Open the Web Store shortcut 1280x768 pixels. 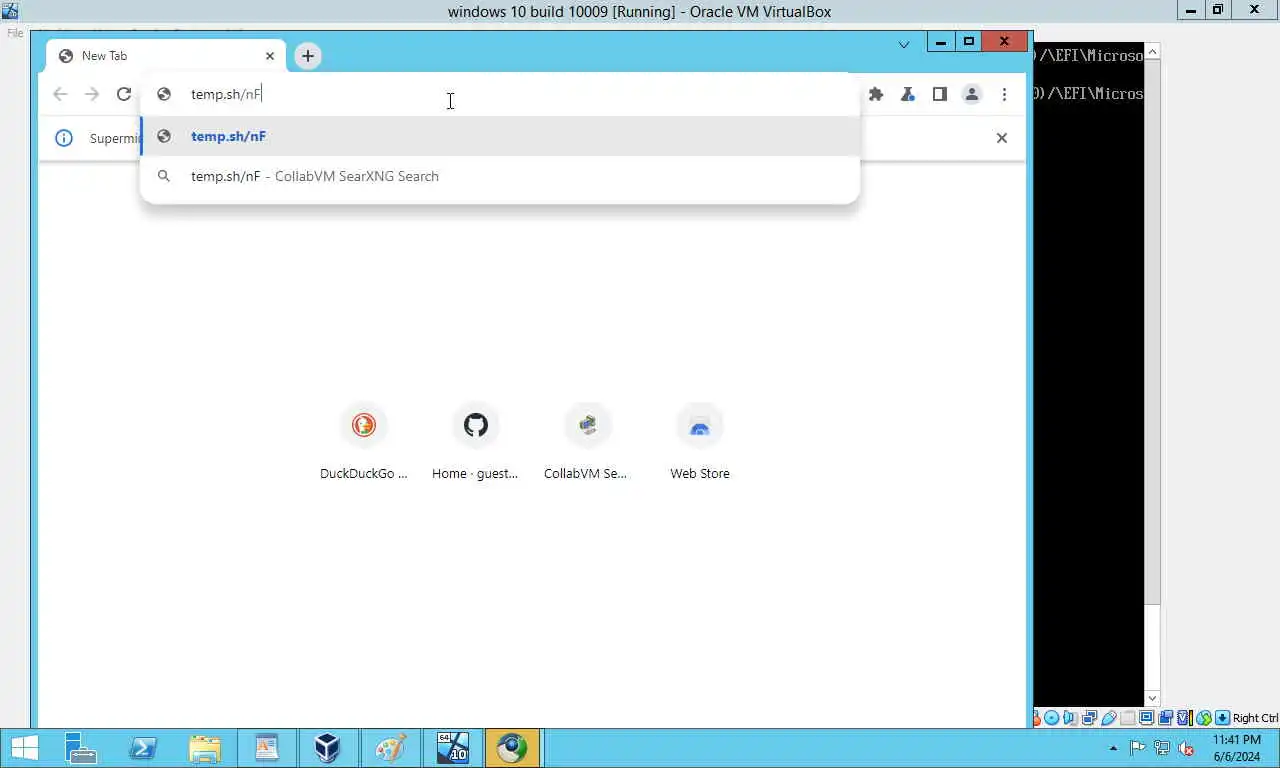coord(700,443)
